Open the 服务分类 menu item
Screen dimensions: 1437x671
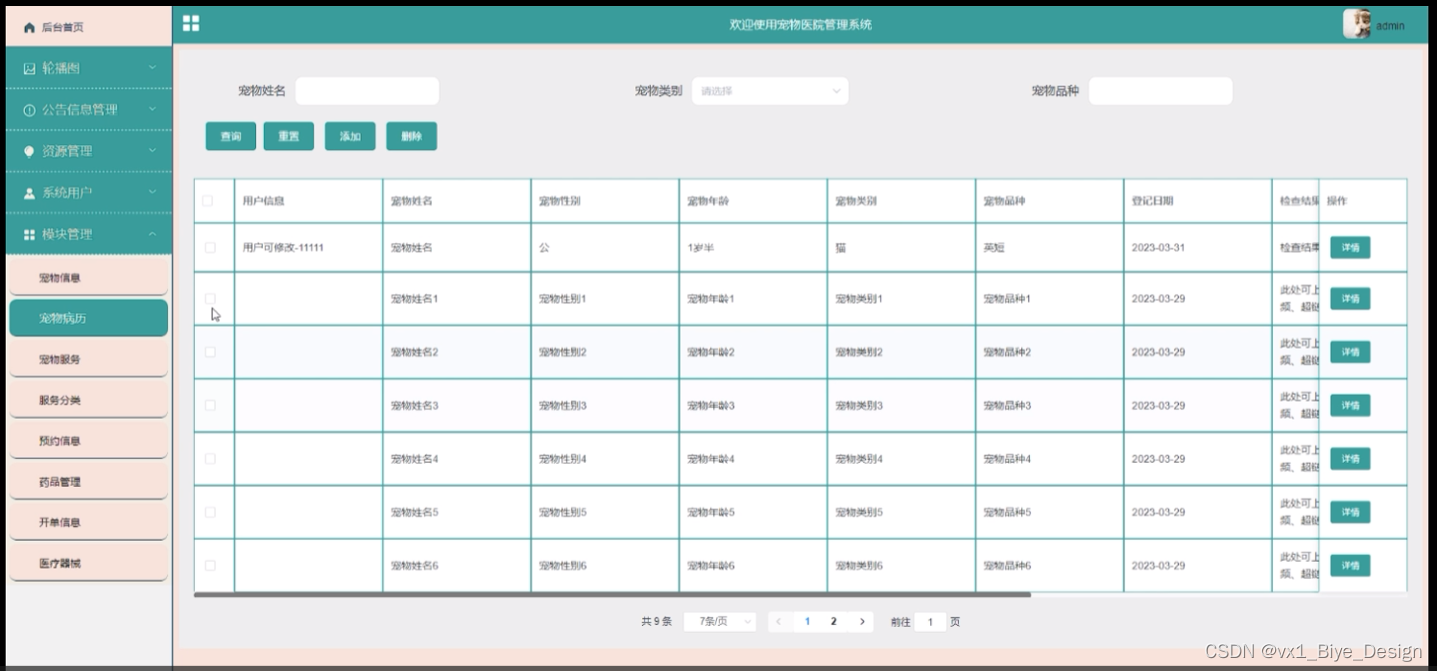pyautogui.click(x=88, y=400)
